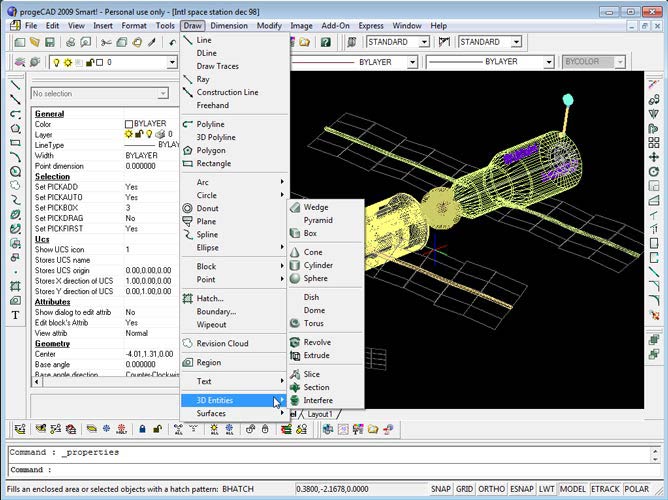Click the Save icon in the top toolbar

(x=49, y=42)
